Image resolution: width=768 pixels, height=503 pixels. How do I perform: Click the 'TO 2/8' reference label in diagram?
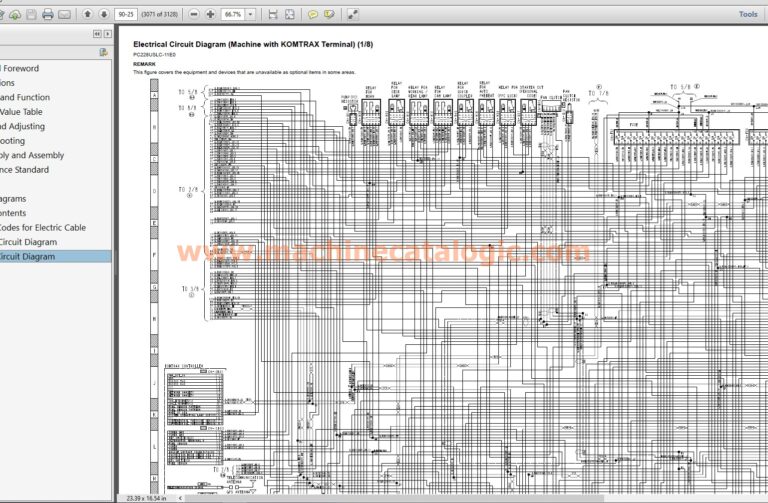click(x=188, y=190)
